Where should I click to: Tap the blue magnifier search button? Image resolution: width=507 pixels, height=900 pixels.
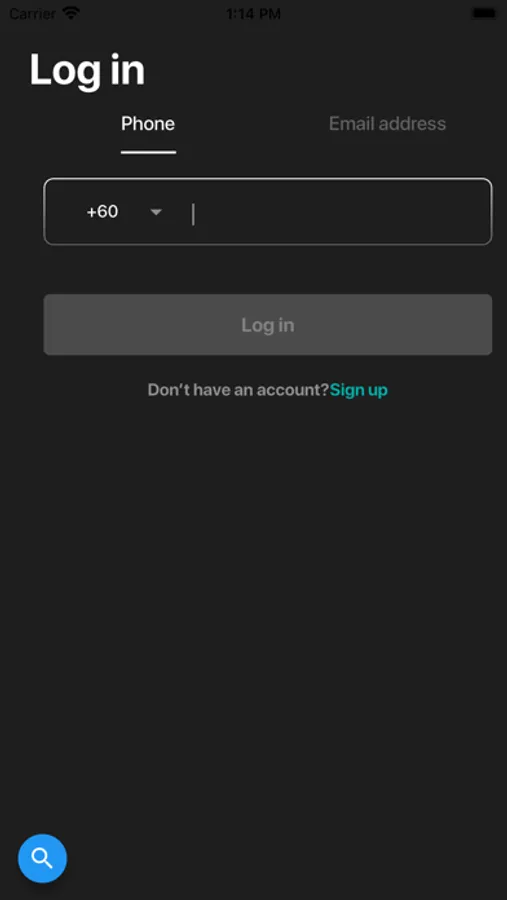click(42, 858)
